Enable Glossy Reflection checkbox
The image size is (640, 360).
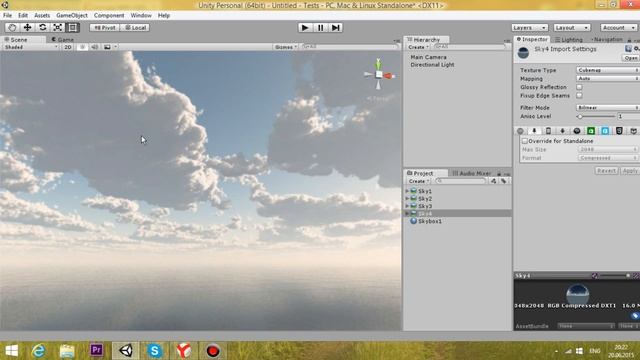pos(579,87)
